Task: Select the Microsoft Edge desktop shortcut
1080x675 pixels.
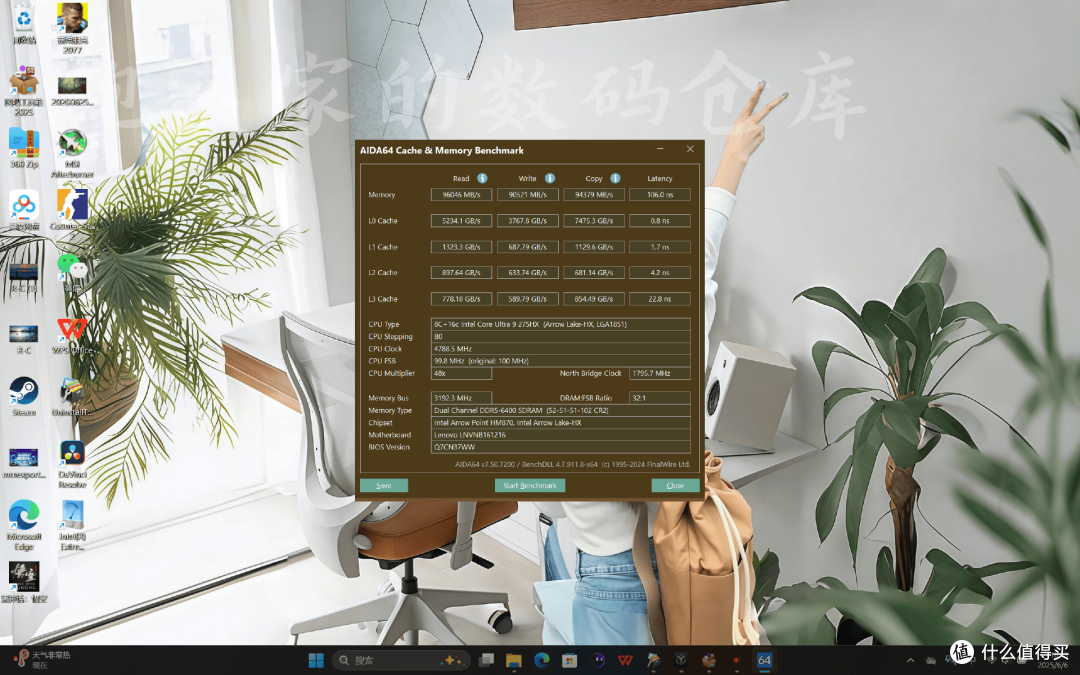Action: tap(24, 525)
